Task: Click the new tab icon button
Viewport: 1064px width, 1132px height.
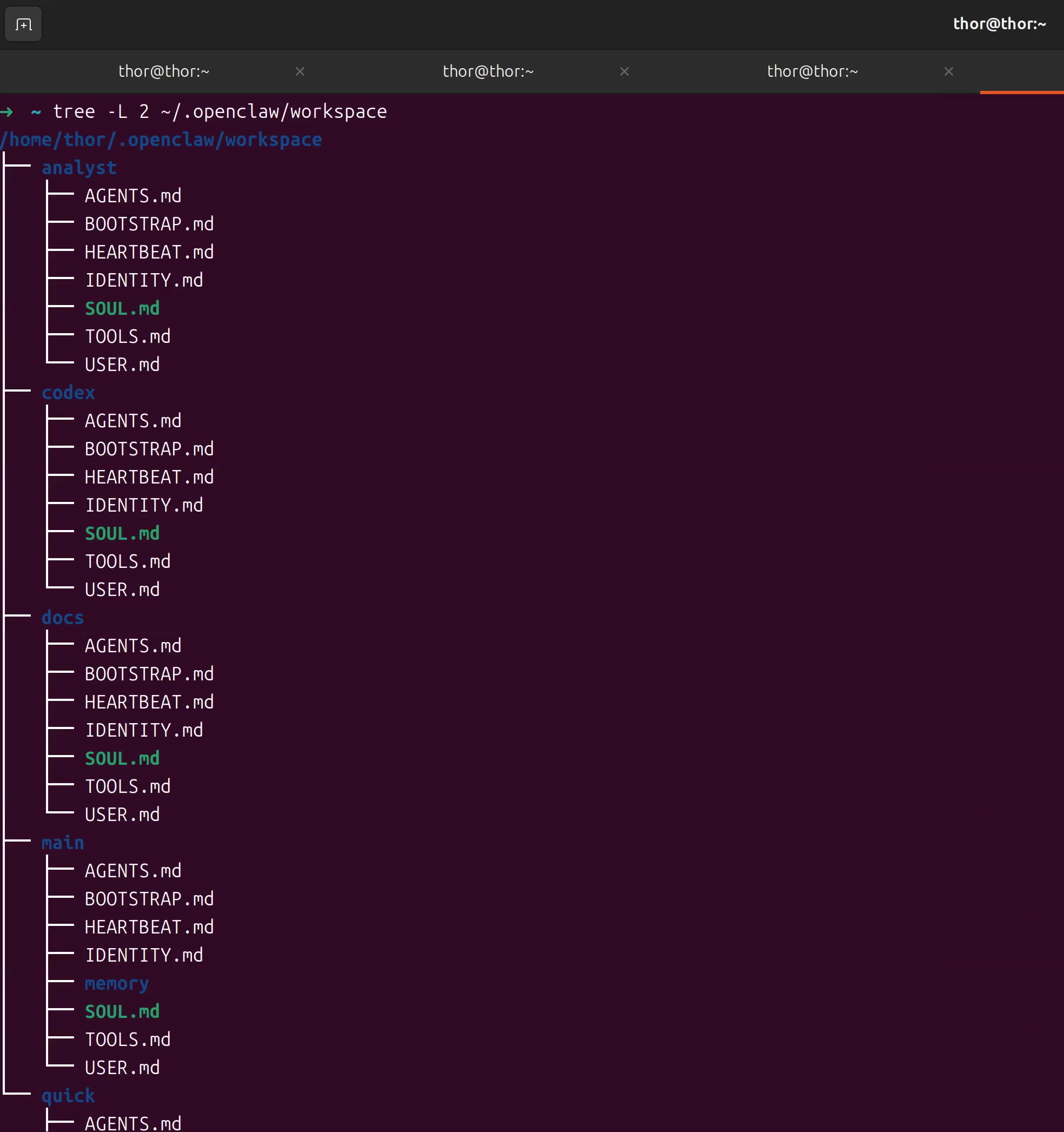Action: click(23, 24)
